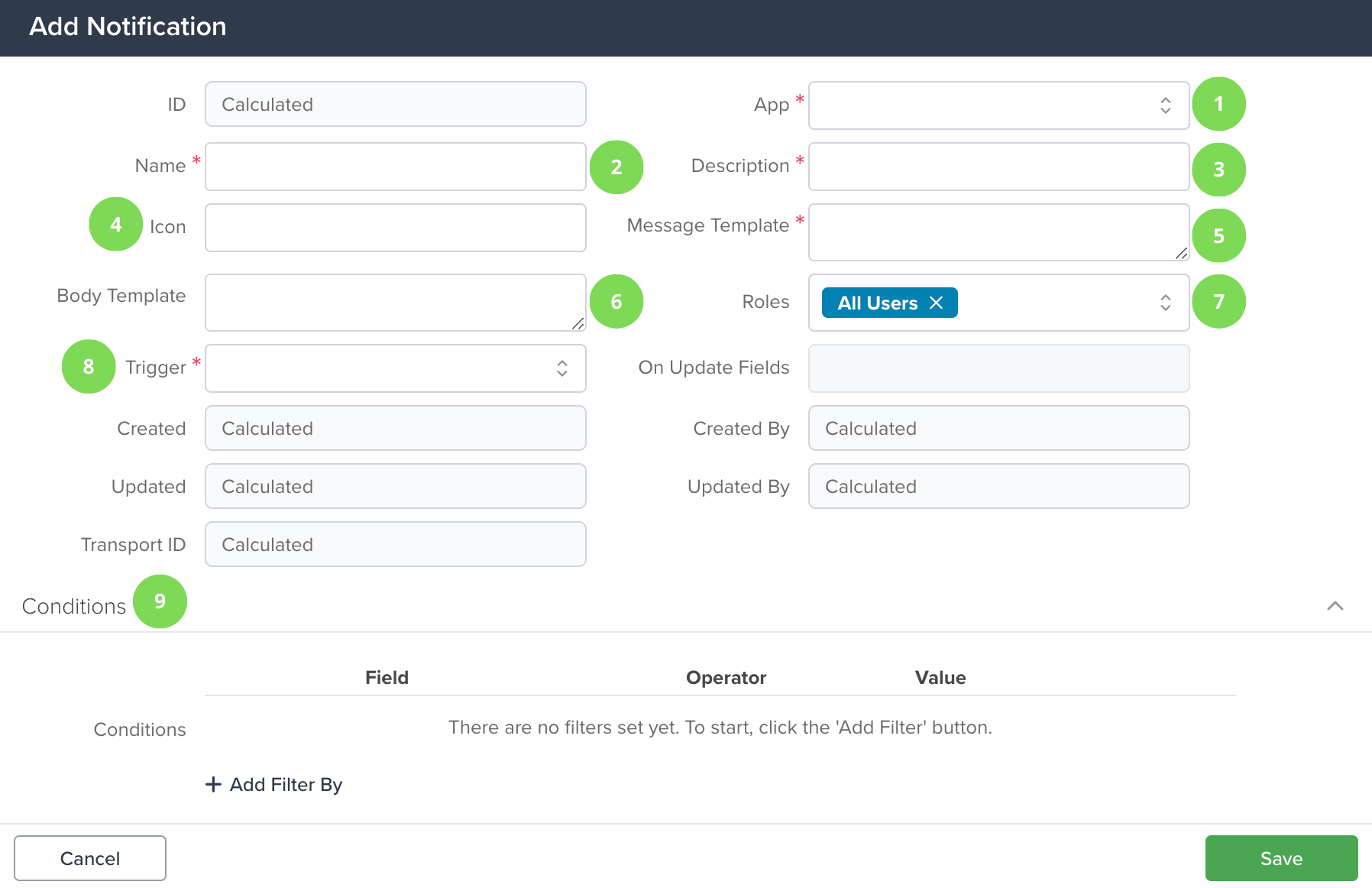Click the Message Template resize handle
The width and height of the screenshot is (1372, 888).
click(1181, 253)
